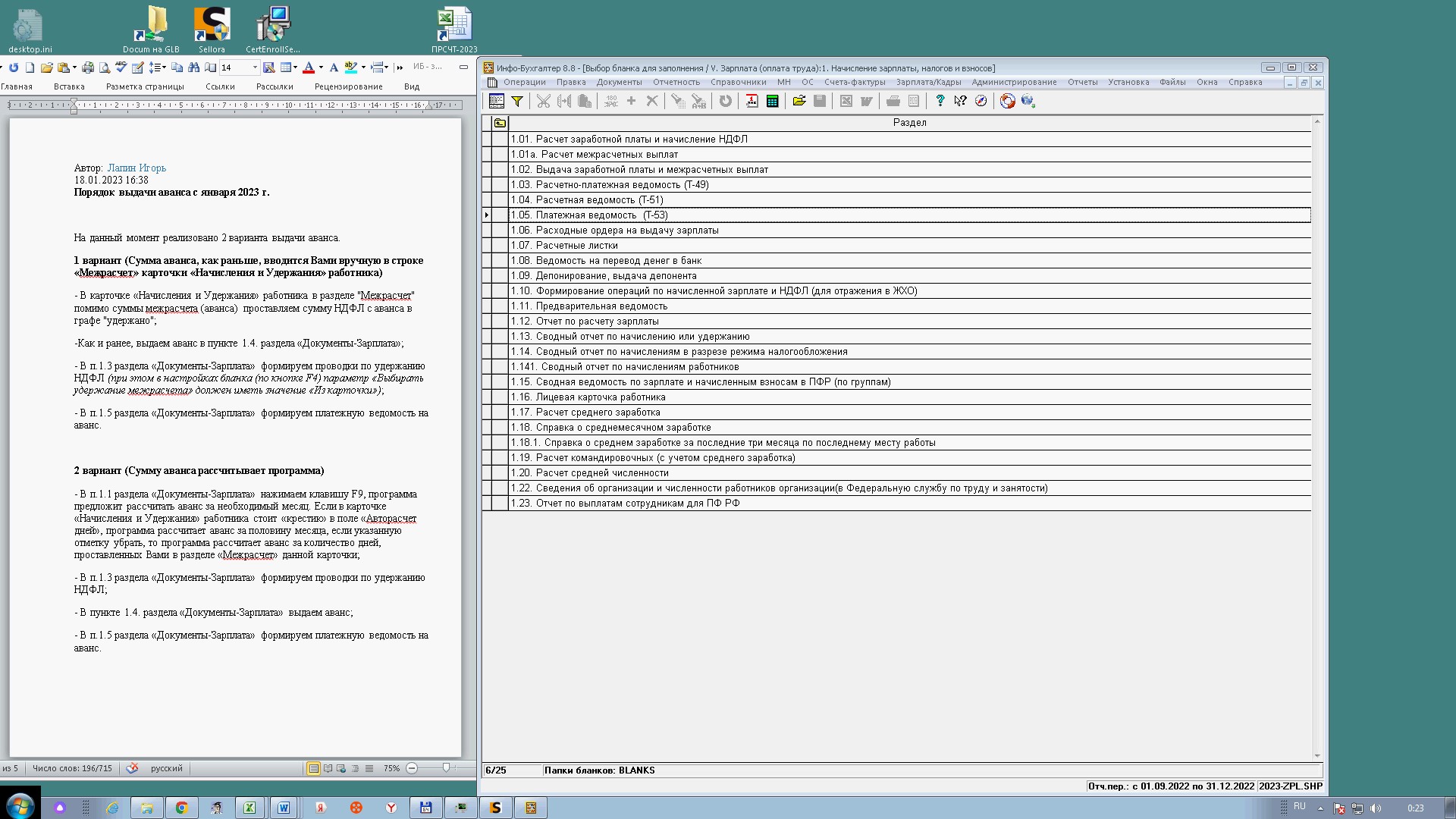The width and height of the screenshot is (1456, 819).
Task: Click the text highlight color marker button
Action: click(351, 67)
